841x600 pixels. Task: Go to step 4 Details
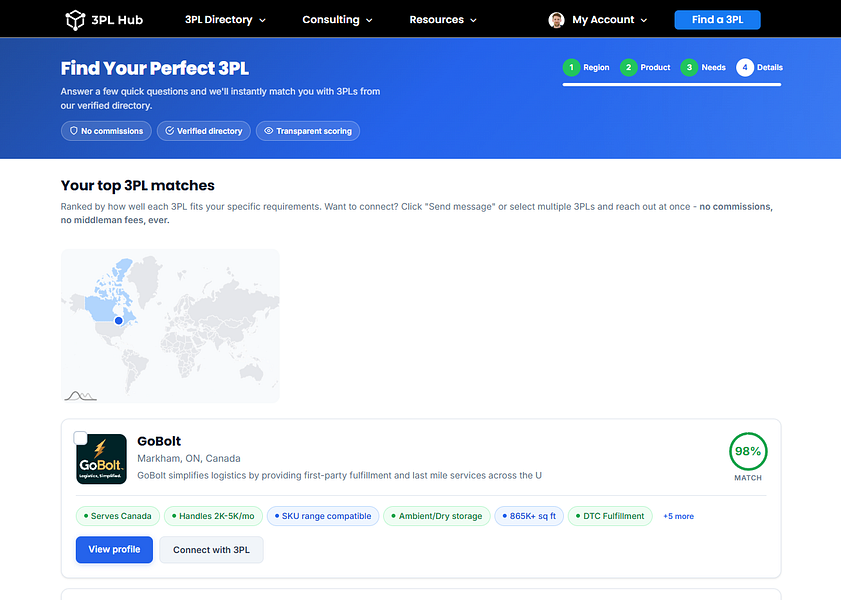click(x=759, y=68)
